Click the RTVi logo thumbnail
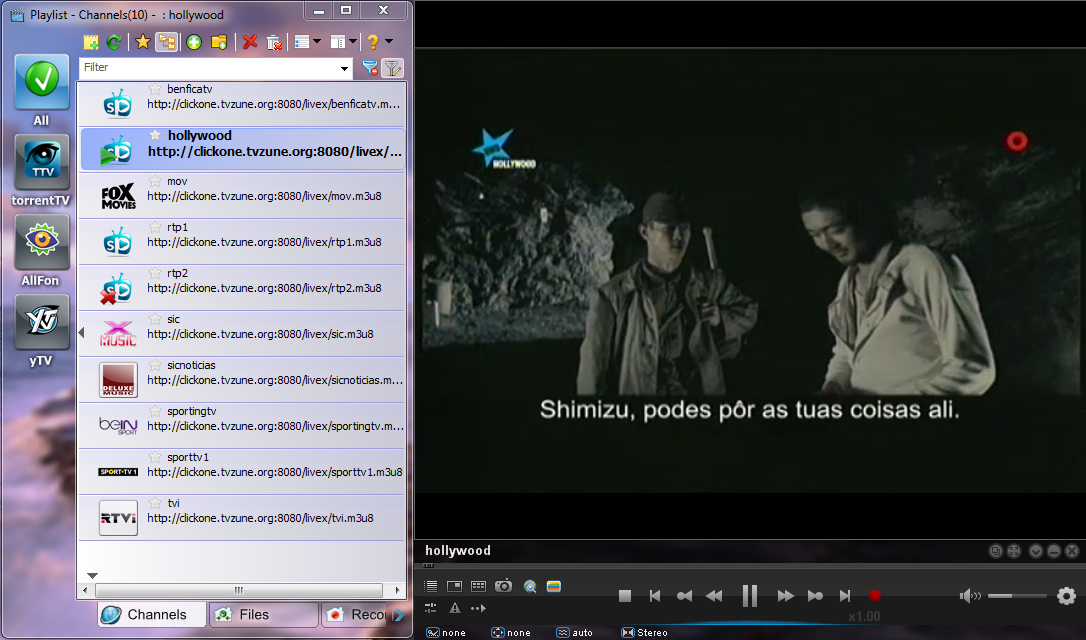 [x=118, y=518]
